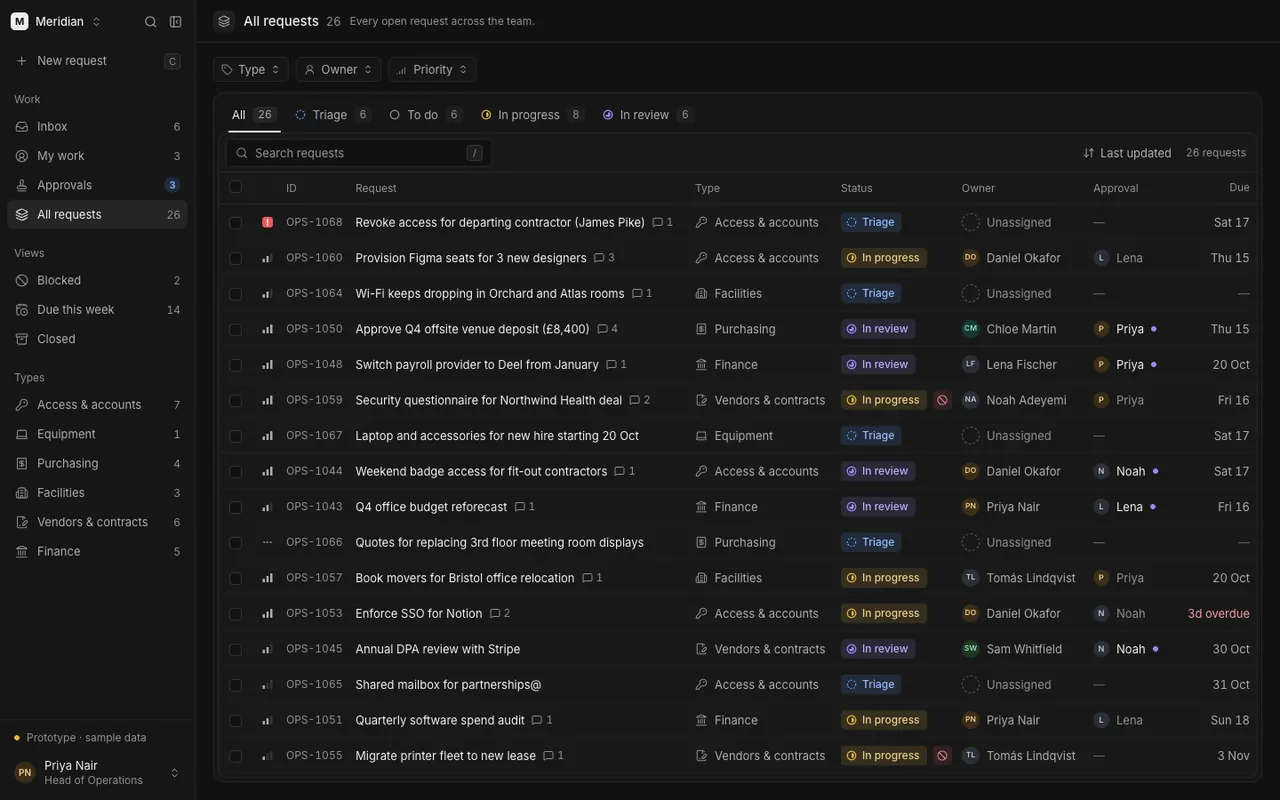This screenshot has width=1280, height=800.
Task: Tick the checkbox for OPS-1064 row
Action: click(x=235, y=294)
